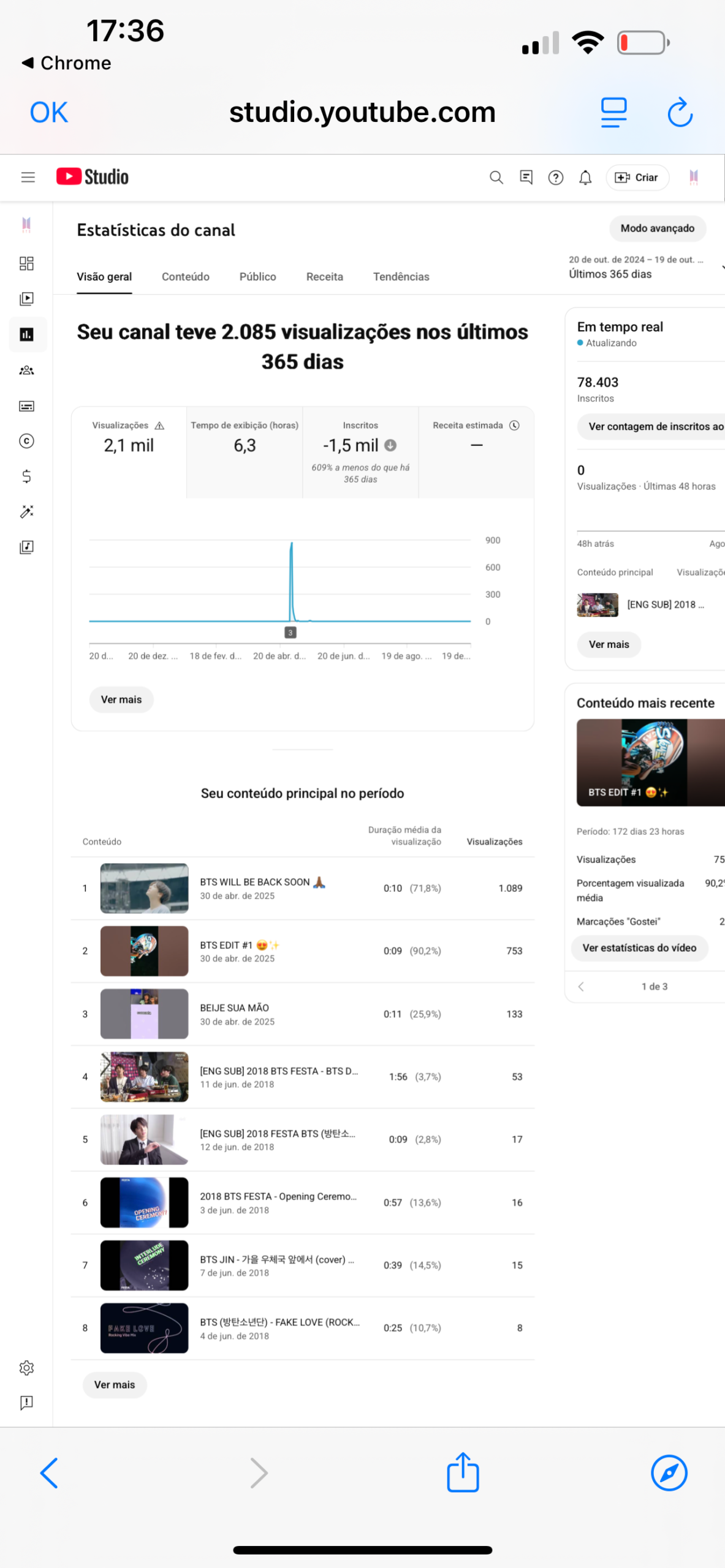Open 2018 FESTA BTS (방탄소... video title

coord(278,1134)
